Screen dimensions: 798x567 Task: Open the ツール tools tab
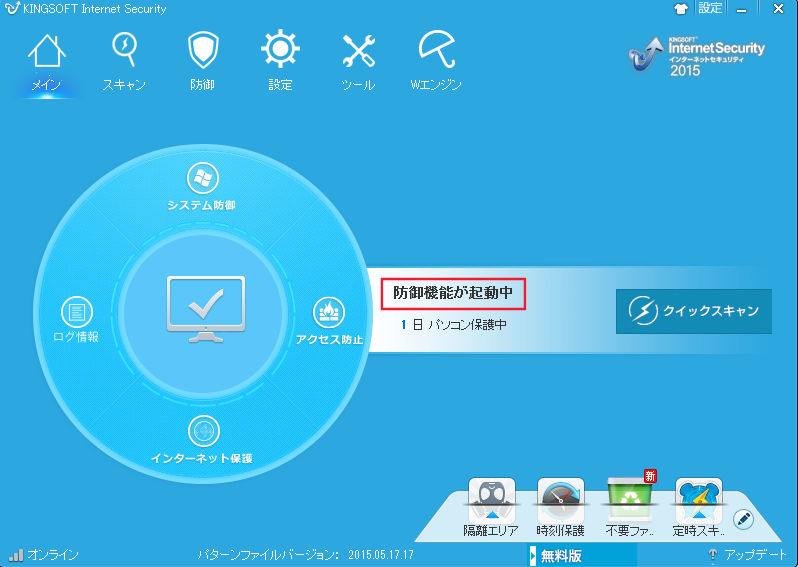[358, 63]
